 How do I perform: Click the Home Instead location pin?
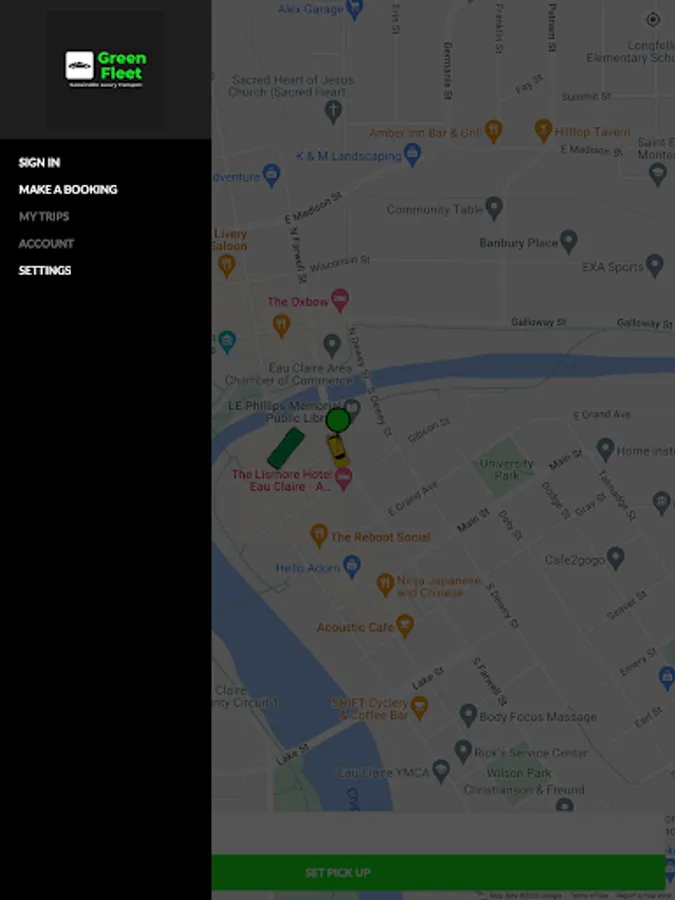coord(606,449)
